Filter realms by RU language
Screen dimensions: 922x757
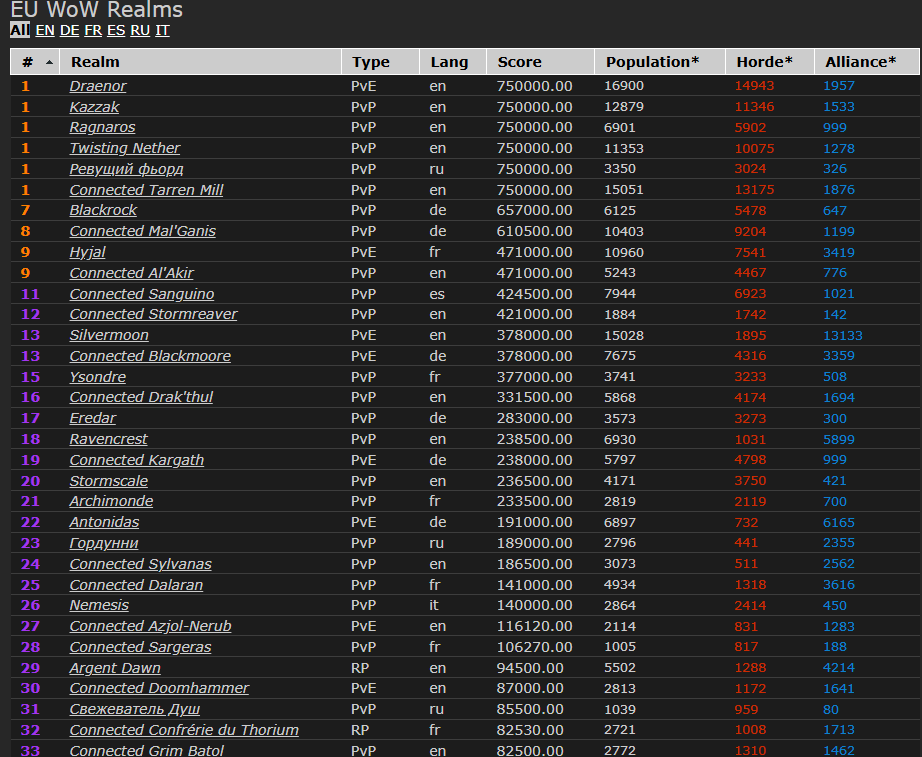(x=140, y=30)
